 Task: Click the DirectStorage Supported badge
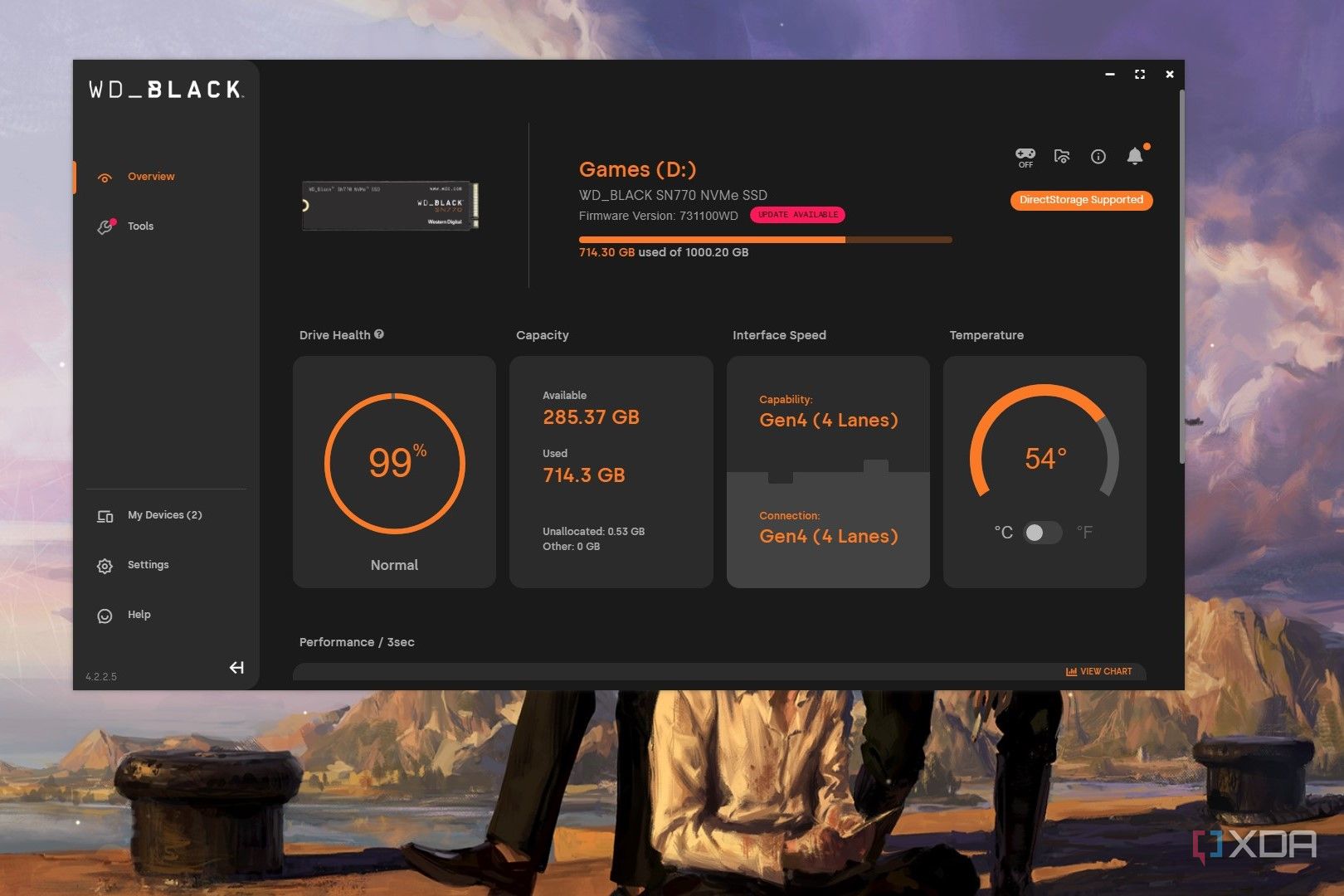pyautogui.click(x=1081, y=200)
